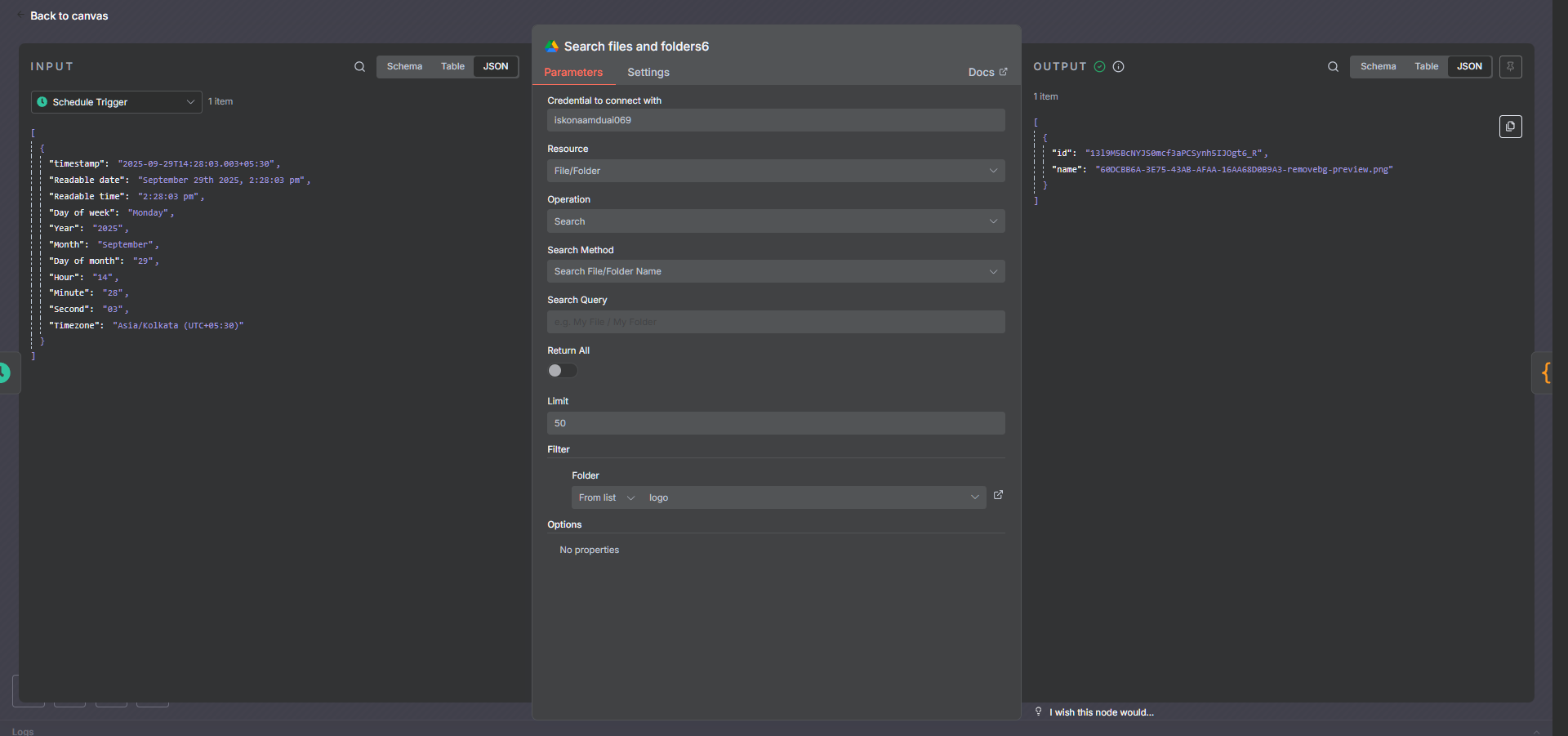
Task: Click the lightbulb beside 'I wish this node would...'
Action: coord(1038,711)
